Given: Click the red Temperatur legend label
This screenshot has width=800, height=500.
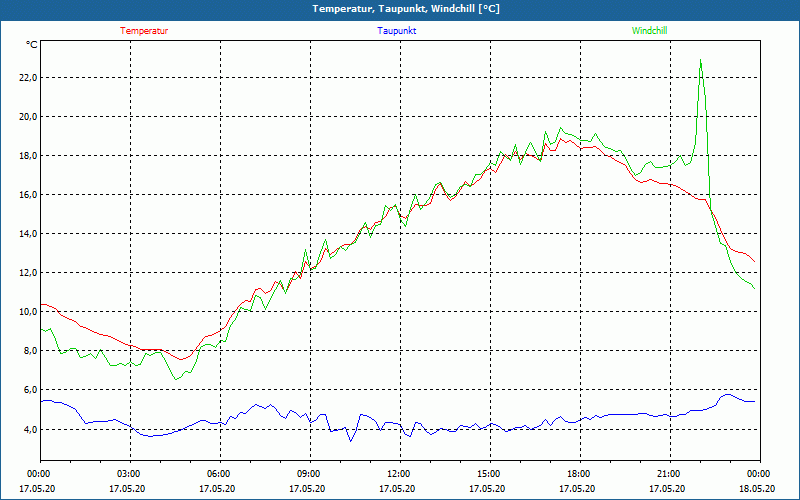Looking at the screenshot, I should [144, 31].
